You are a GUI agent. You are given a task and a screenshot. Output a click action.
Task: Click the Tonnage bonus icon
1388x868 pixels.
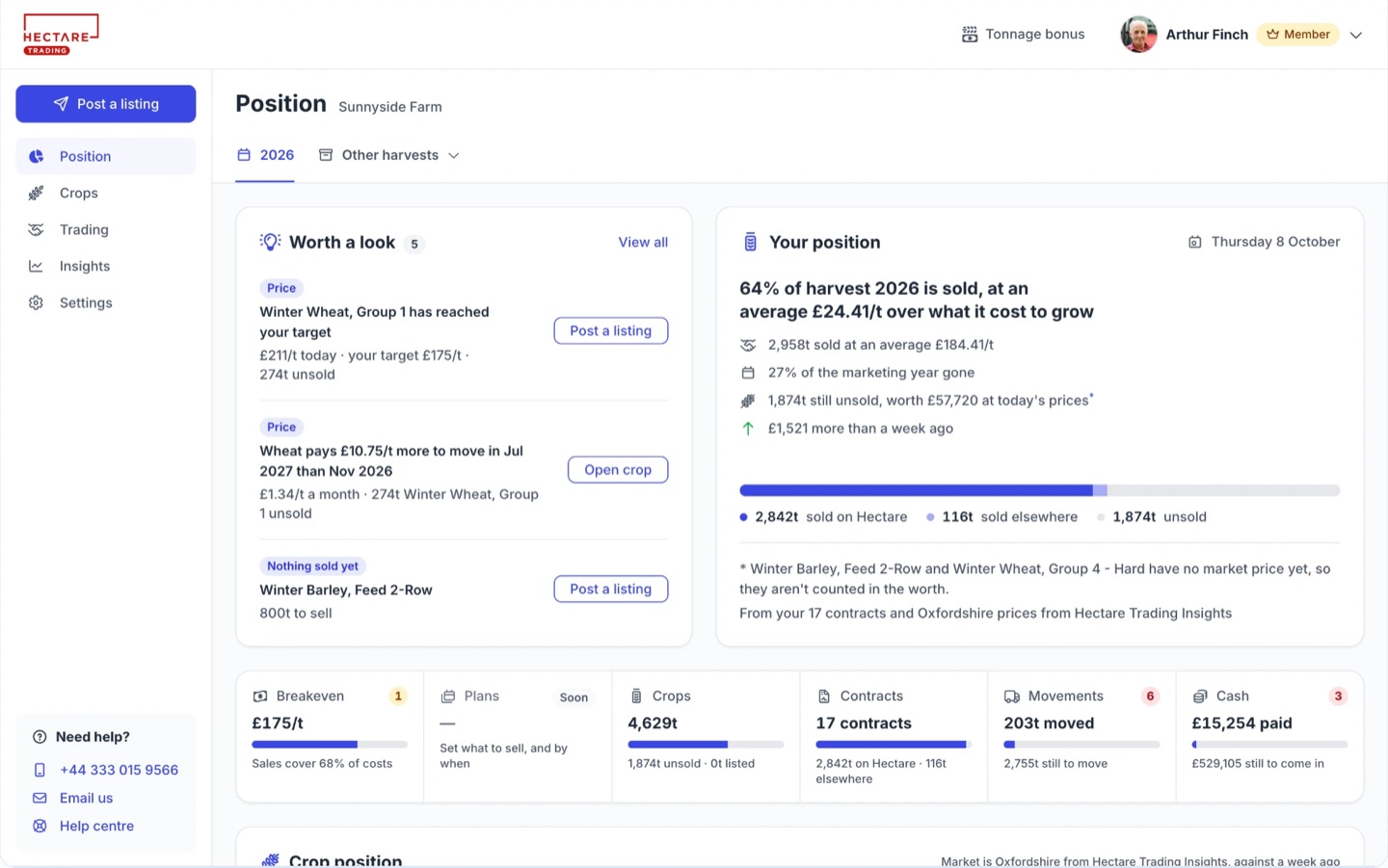970,35
